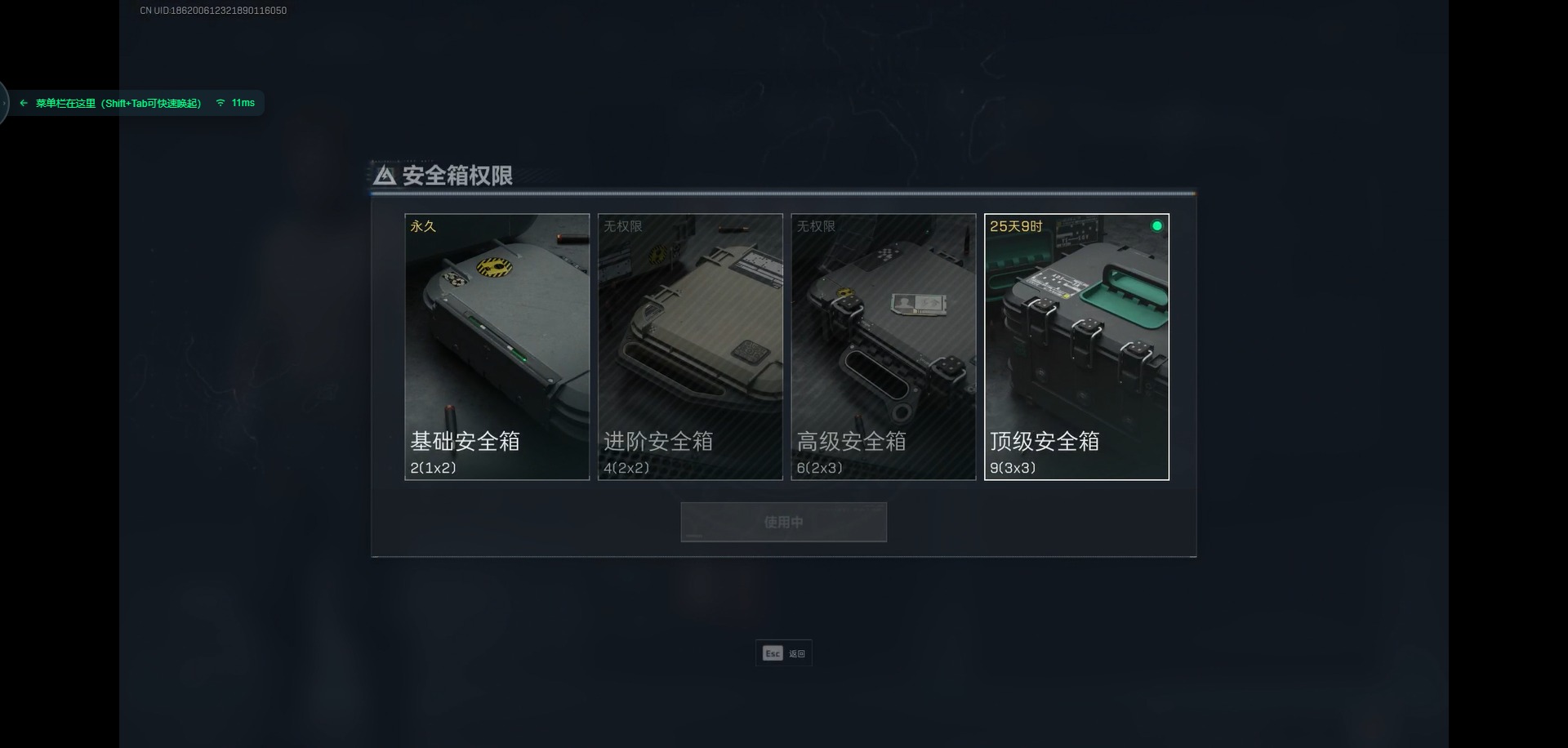Screen dimensions: 1568x748
Task: Click the 9(3x3) capacity label
Action: click(x=1013, y=468)
